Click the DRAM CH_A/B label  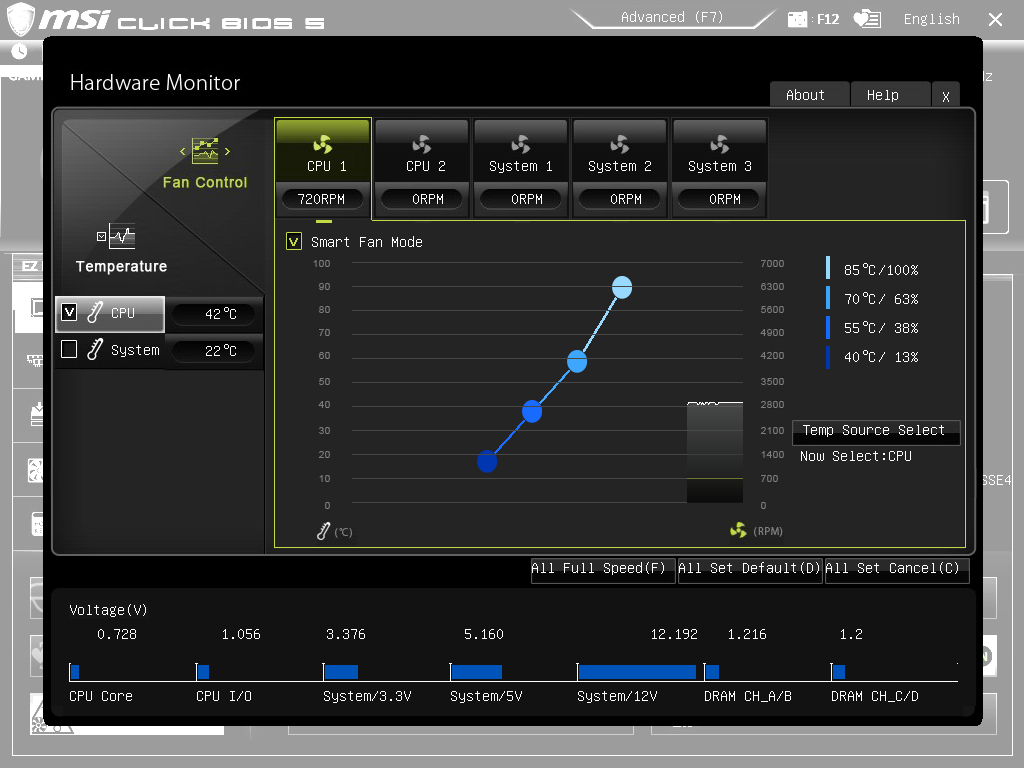tap(748, 696)
